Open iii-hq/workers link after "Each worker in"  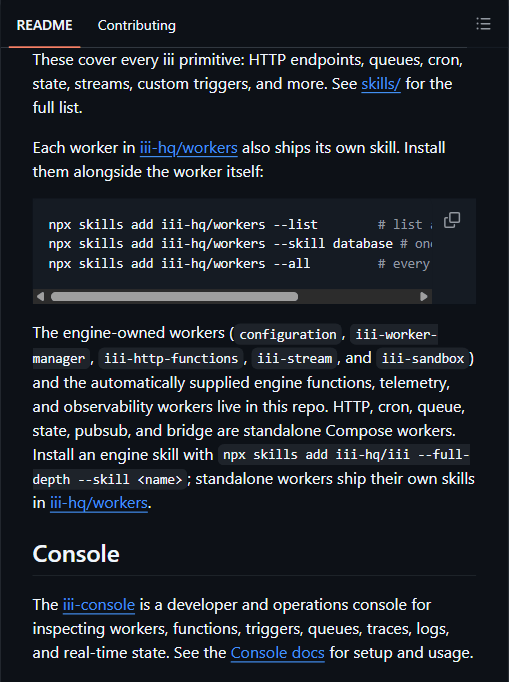188,148
